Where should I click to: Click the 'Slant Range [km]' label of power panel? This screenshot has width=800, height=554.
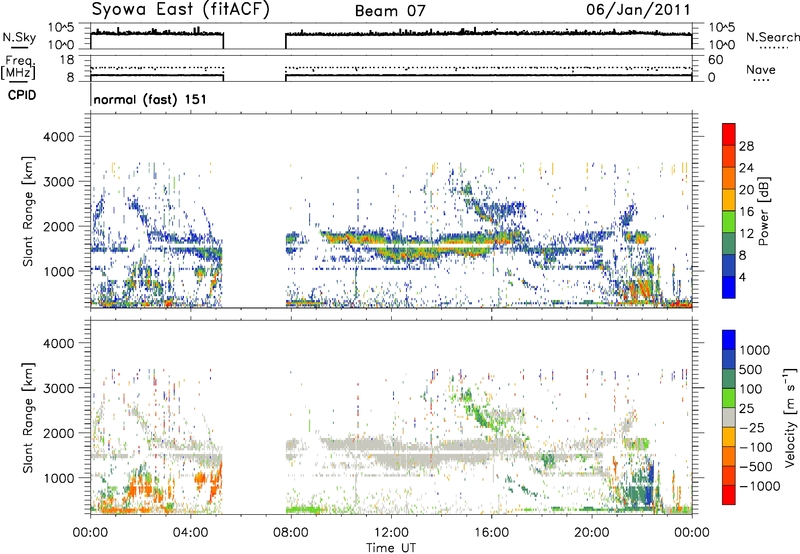tap(28, 211)
